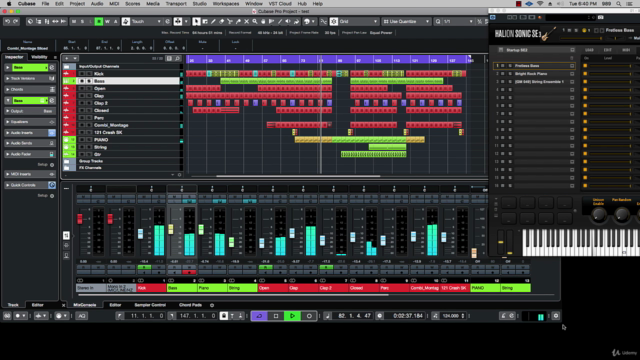This screenshot has height=360, width=640.
Task: Switch to the Visibility tab
Action: point(40,57)
